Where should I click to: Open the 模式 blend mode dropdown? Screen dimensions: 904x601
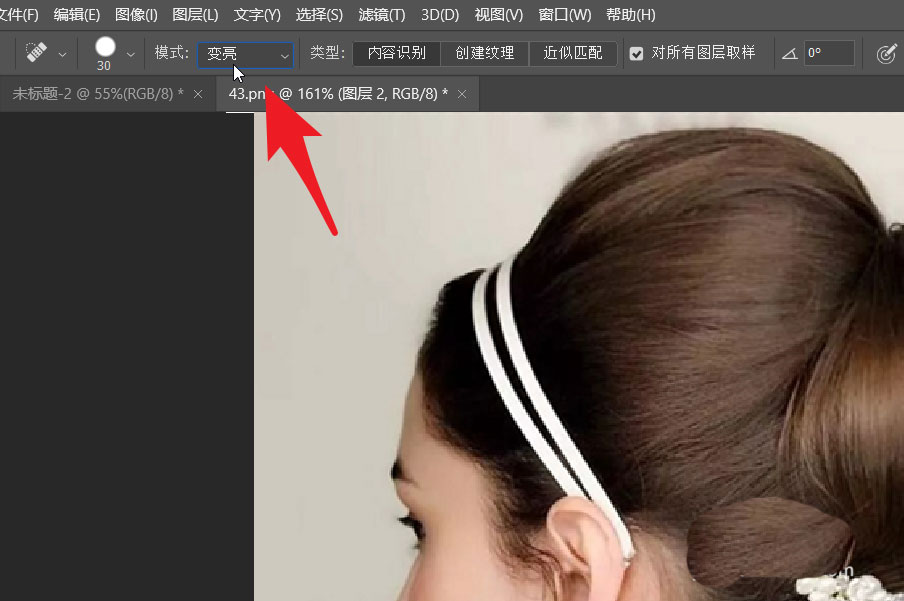245,52
